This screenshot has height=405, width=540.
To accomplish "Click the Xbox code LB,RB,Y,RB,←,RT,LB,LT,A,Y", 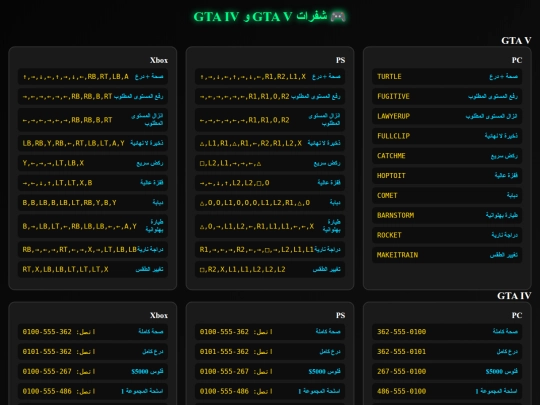I will [x=73, y=143].
